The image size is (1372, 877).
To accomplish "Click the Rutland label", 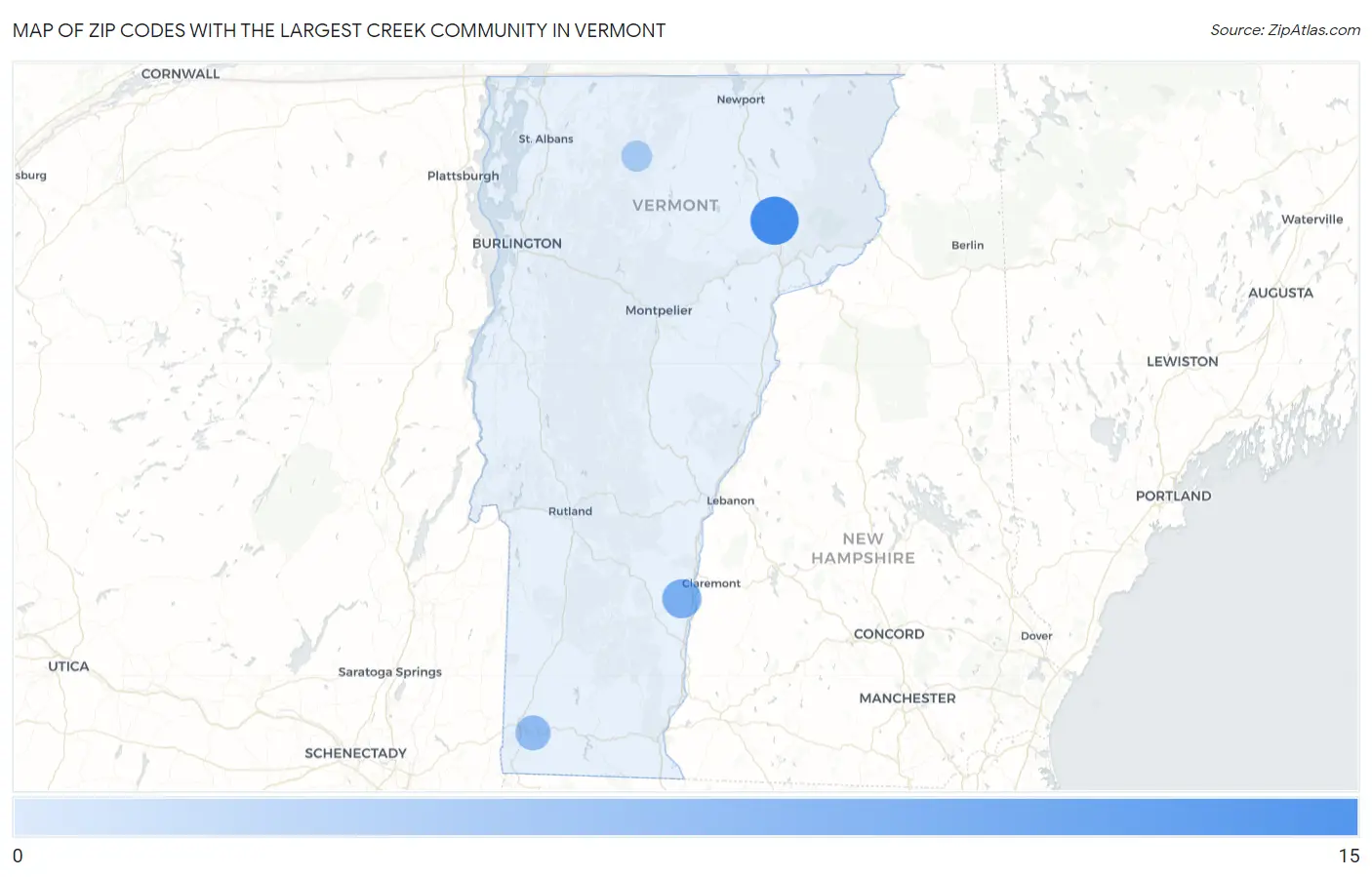I will pos(570,511).
